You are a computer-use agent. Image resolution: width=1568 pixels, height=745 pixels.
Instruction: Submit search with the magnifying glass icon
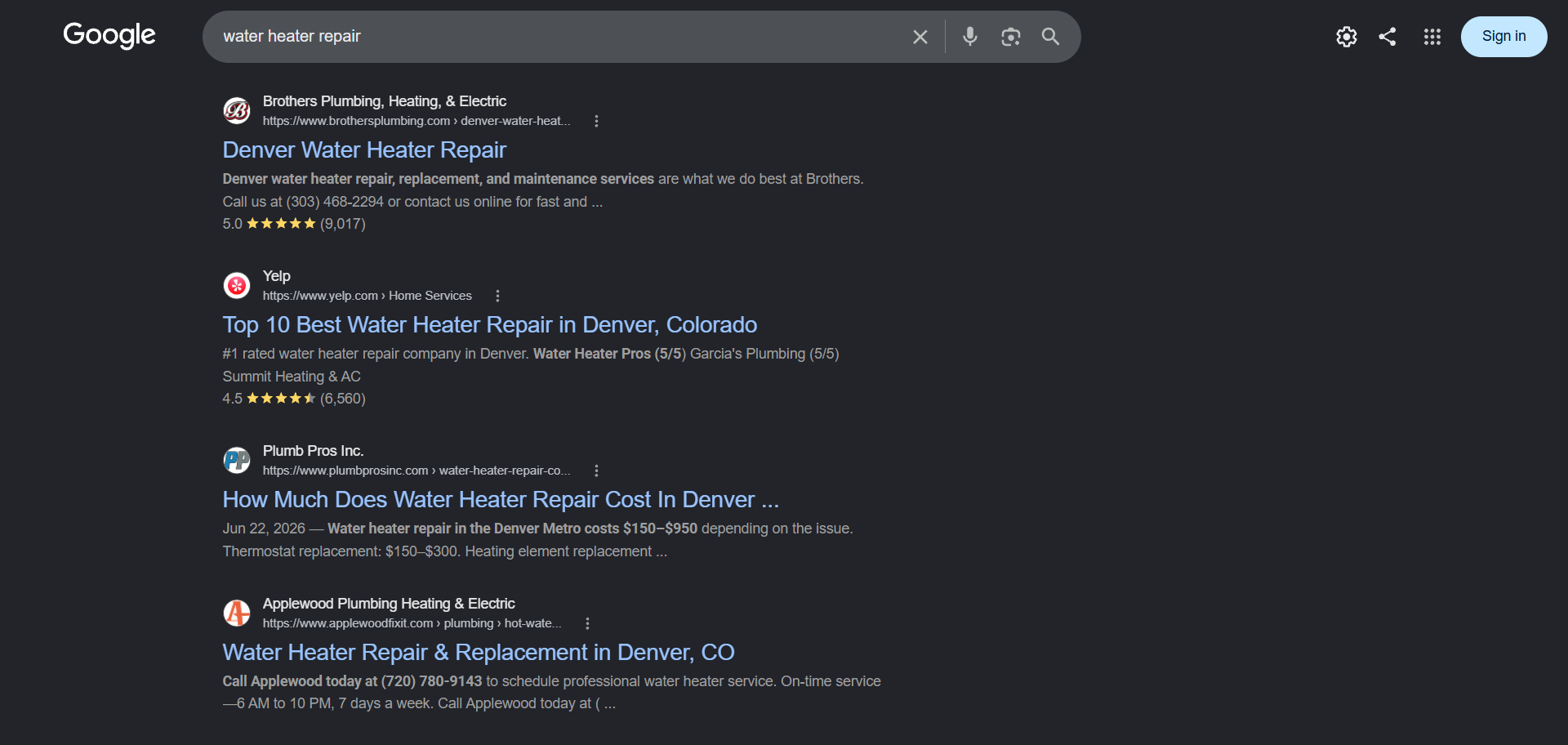pyautogui.click(x=1051, y=37)
